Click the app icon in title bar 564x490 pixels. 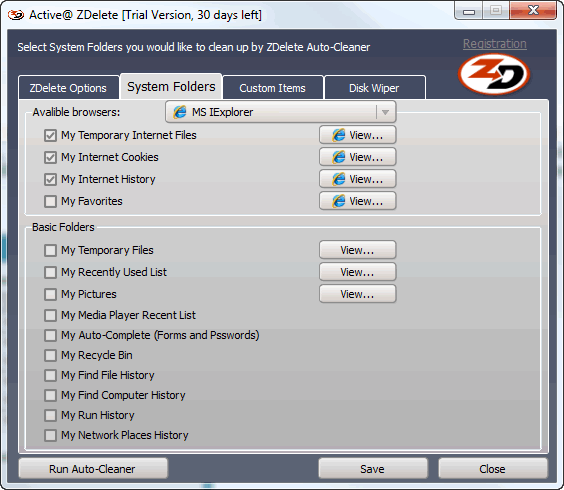(x=16, y=15)
